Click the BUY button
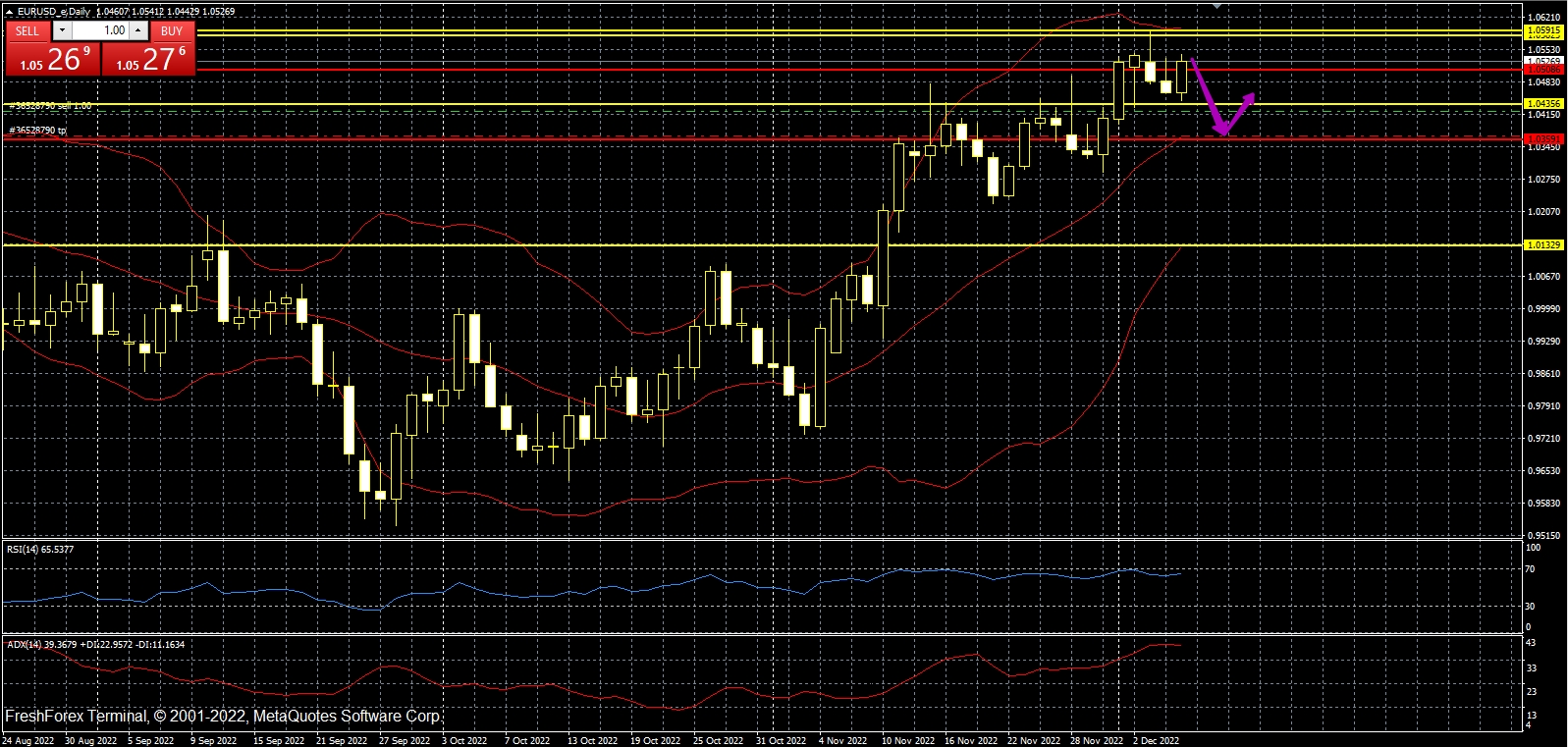Image resolution: width=1568 pixels, height=747 pixels. click(172, 30)
